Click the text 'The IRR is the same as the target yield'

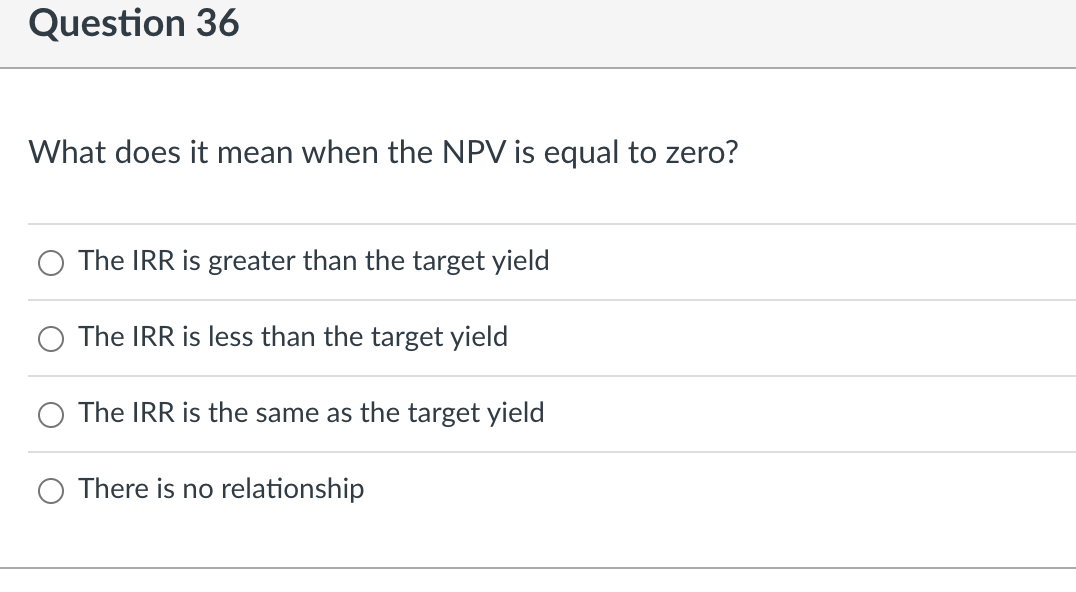tap(312, 413)
